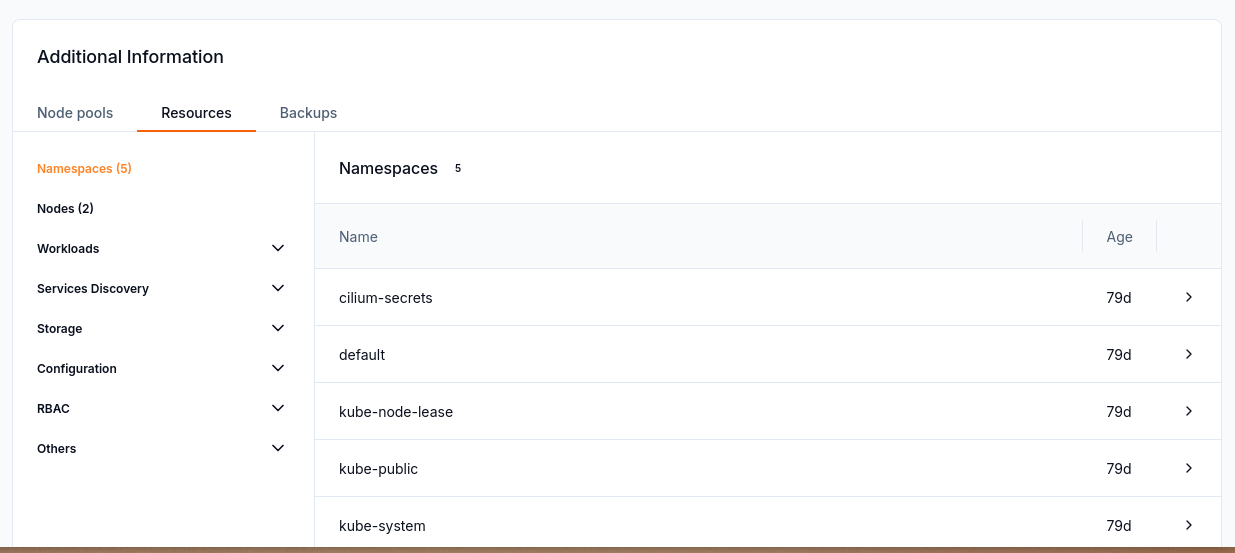Click the Namespaces panel heading

coord(388,169)
